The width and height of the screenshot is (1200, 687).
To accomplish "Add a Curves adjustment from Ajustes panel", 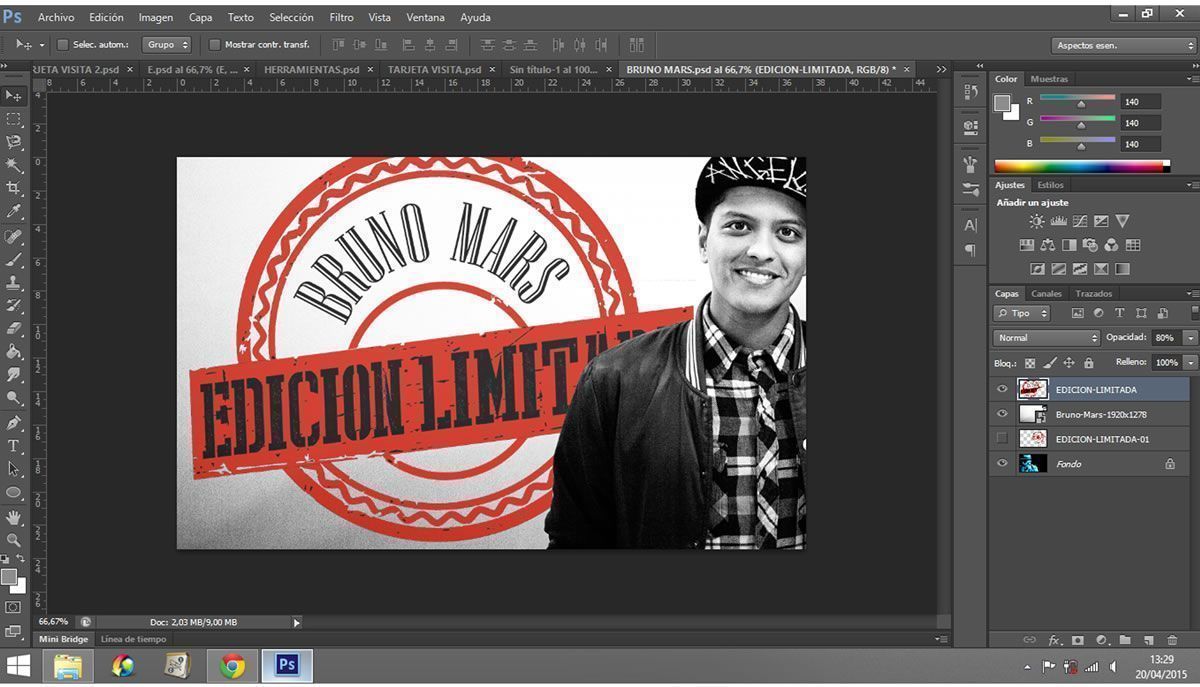I will click(1080, 221).
